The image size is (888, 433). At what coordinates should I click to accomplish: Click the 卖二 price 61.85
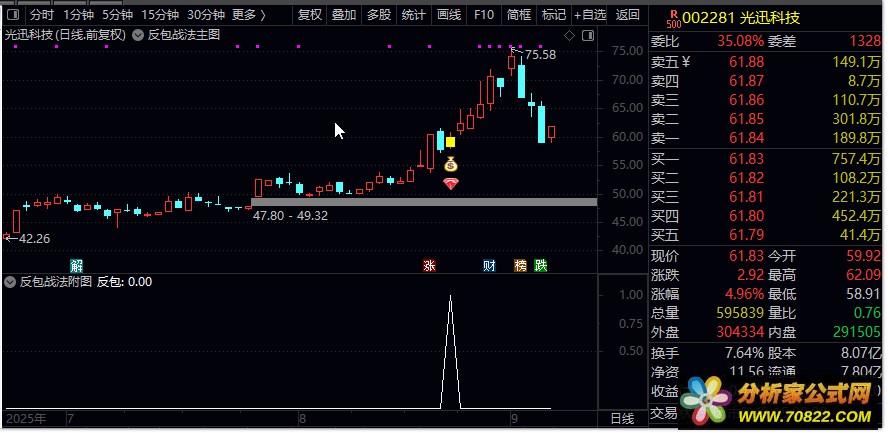746,119
